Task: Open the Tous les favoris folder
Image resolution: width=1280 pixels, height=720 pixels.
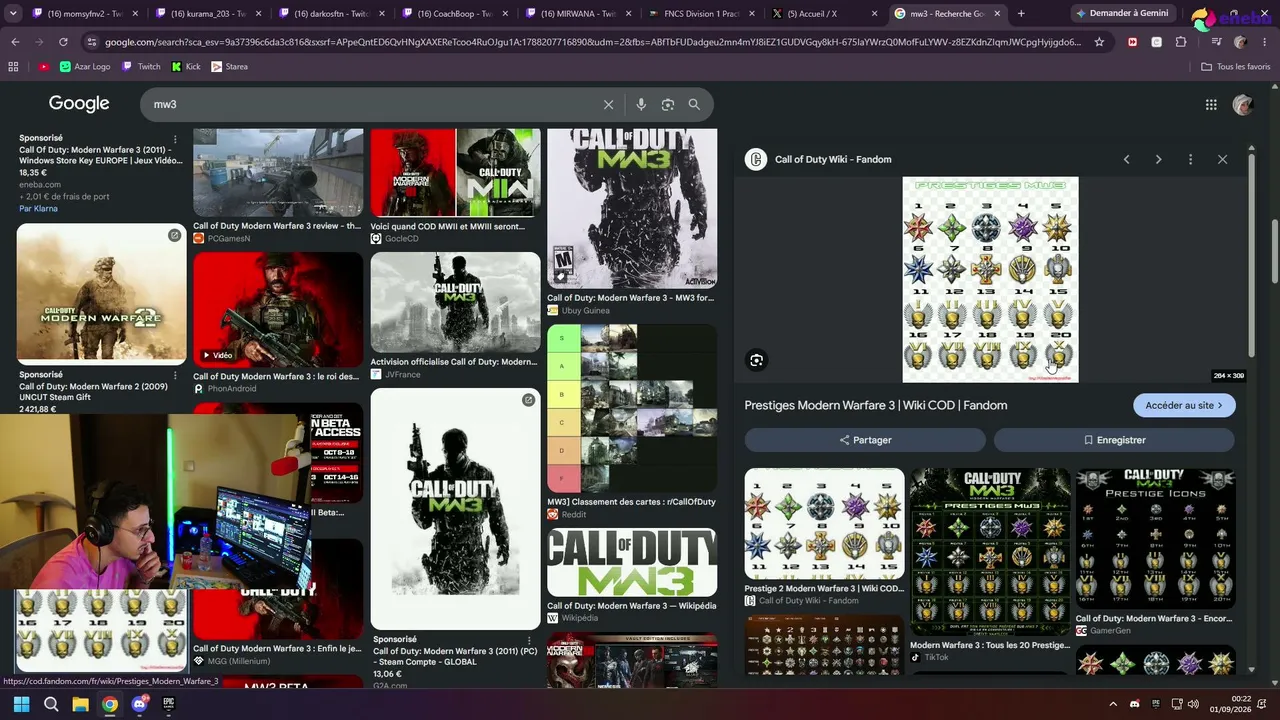Action: click(1236, 66)
